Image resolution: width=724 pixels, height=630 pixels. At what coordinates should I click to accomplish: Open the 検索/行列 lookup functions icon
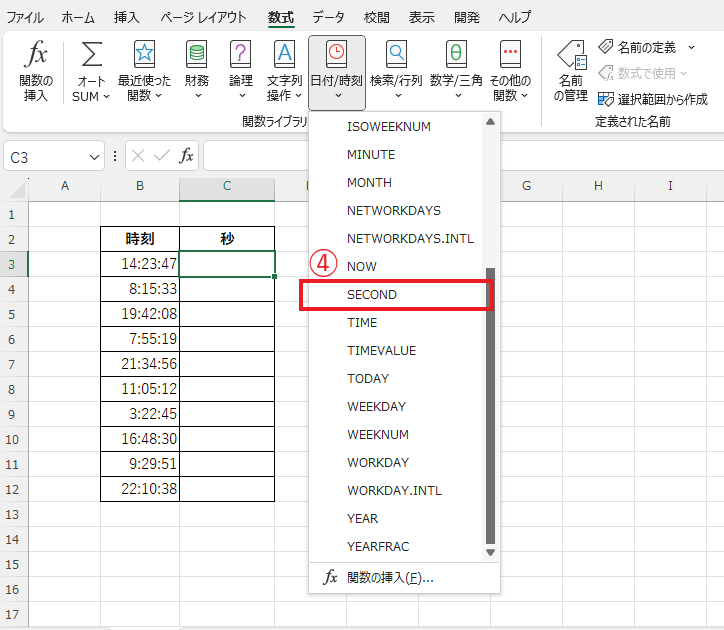tap(396, 54)
